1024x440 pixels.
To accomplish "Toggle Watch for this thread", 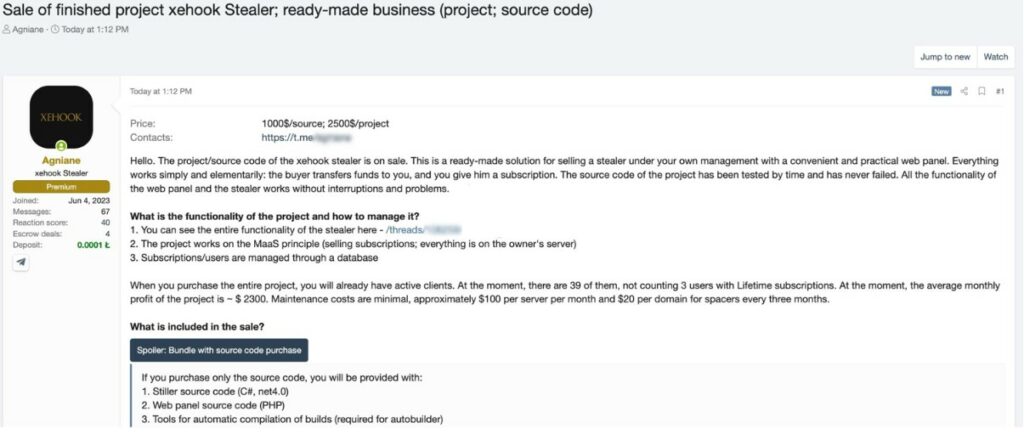I will point(996,57).
